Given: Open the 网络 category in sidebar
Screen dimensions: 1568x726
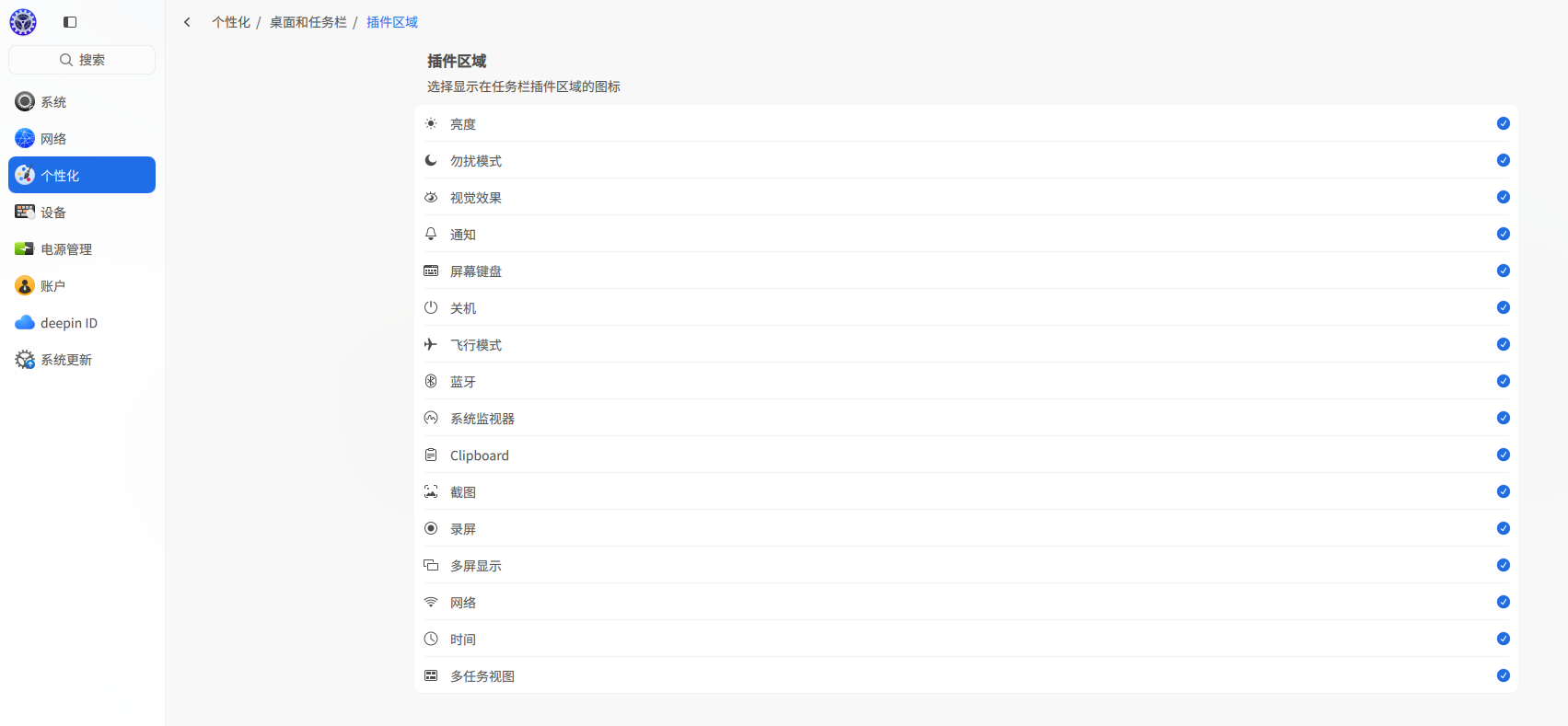Looking at the screenshot, I should click(82, 138).
